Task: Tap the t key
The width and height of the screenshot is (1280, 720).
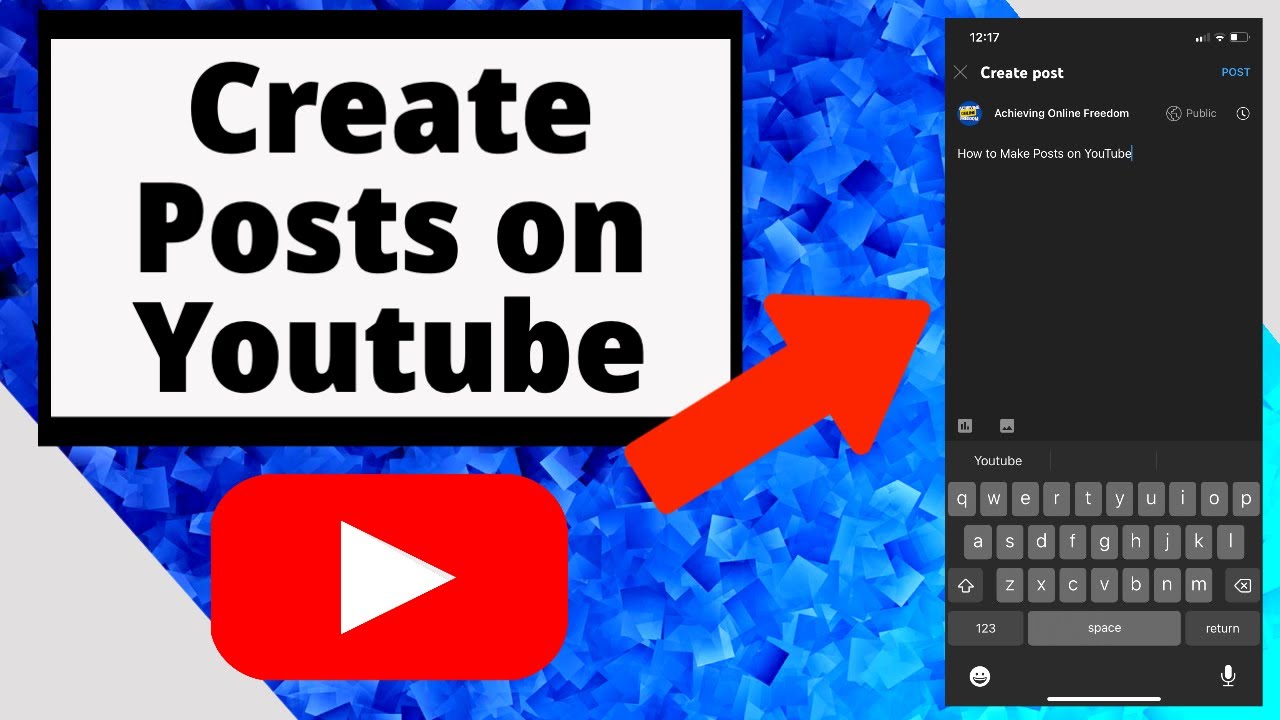Action: pyautogui.click(x=1088, y=498)
